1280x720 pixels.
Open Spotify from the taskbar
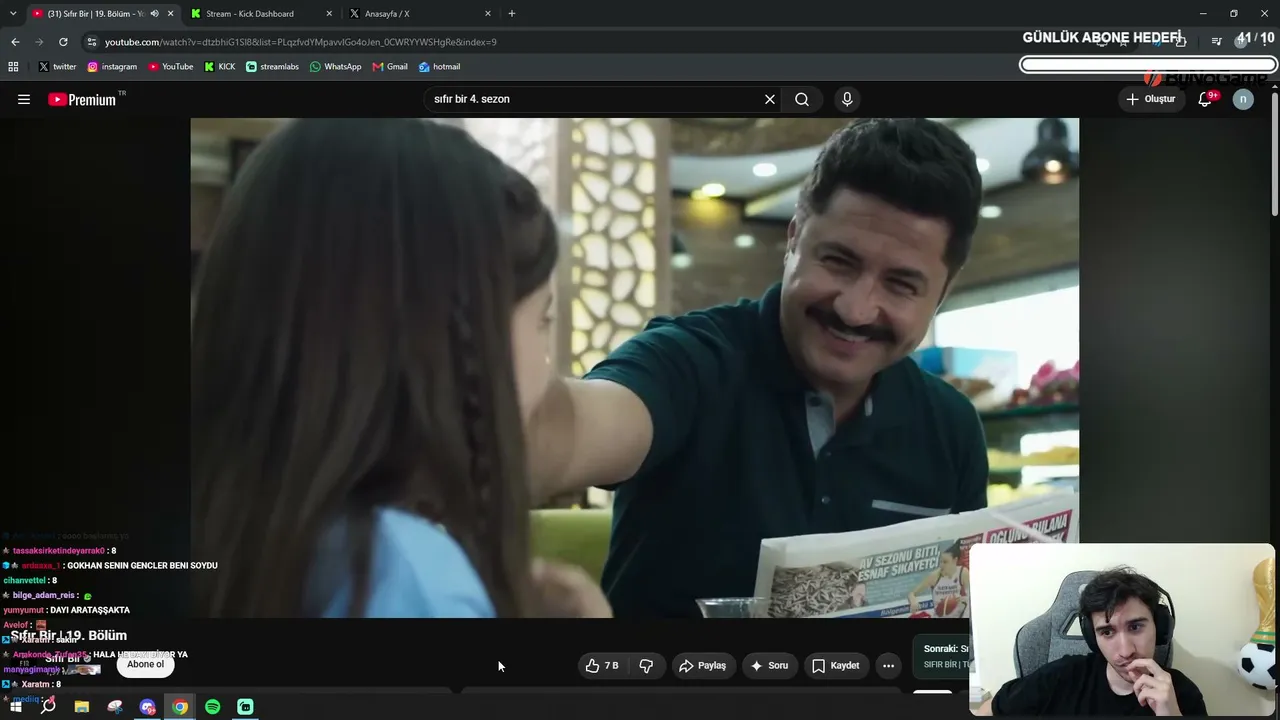coord(212,707)
